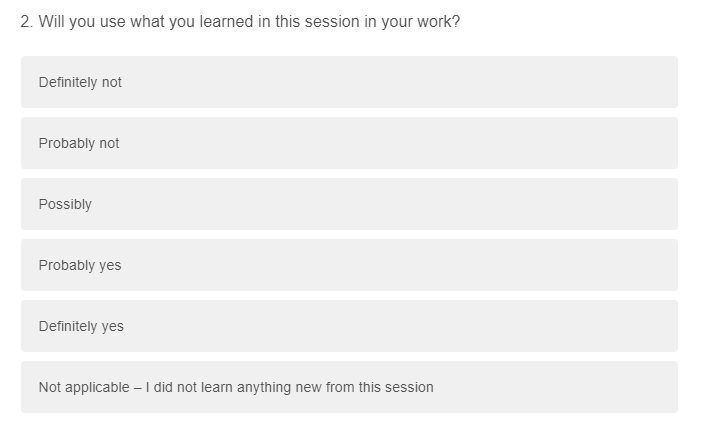The width and height of the screenshot is (708, 428).
Task: Indicate you probably will use session learnings
Action: click(x=349, y=265)
